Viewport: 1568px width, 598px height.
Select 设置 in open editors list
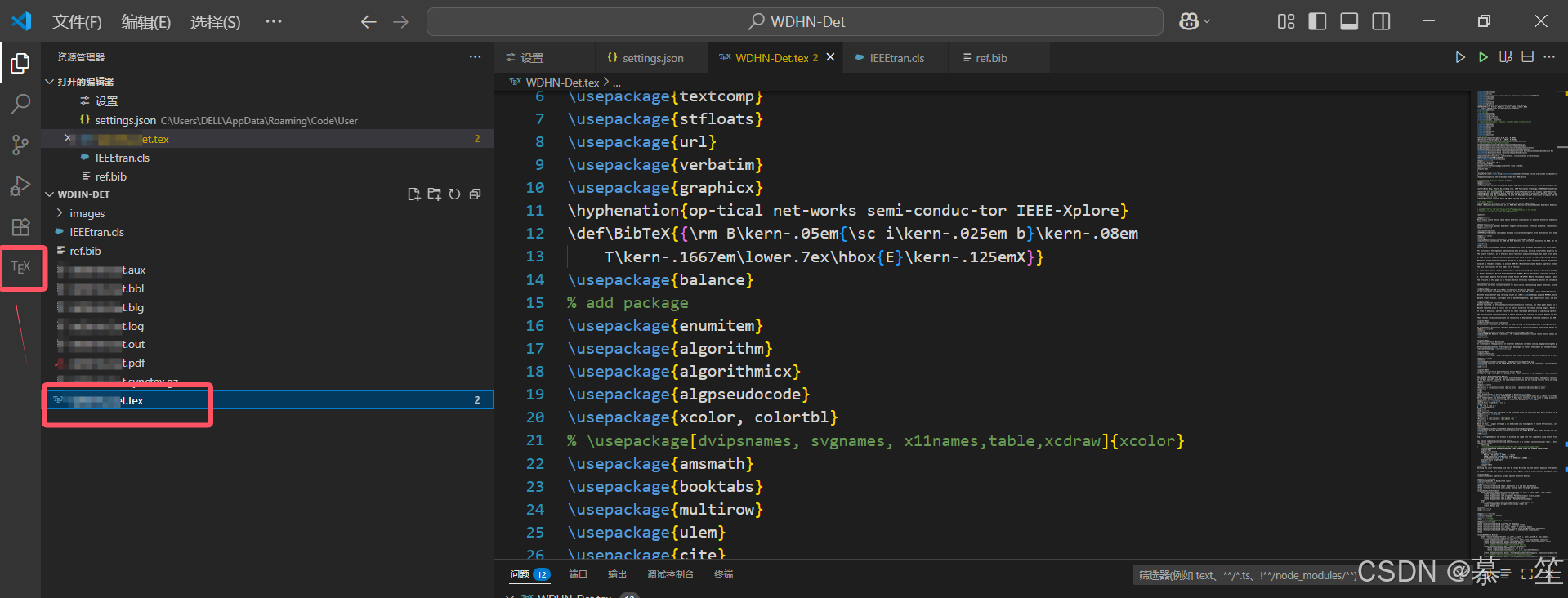point(267,101)
